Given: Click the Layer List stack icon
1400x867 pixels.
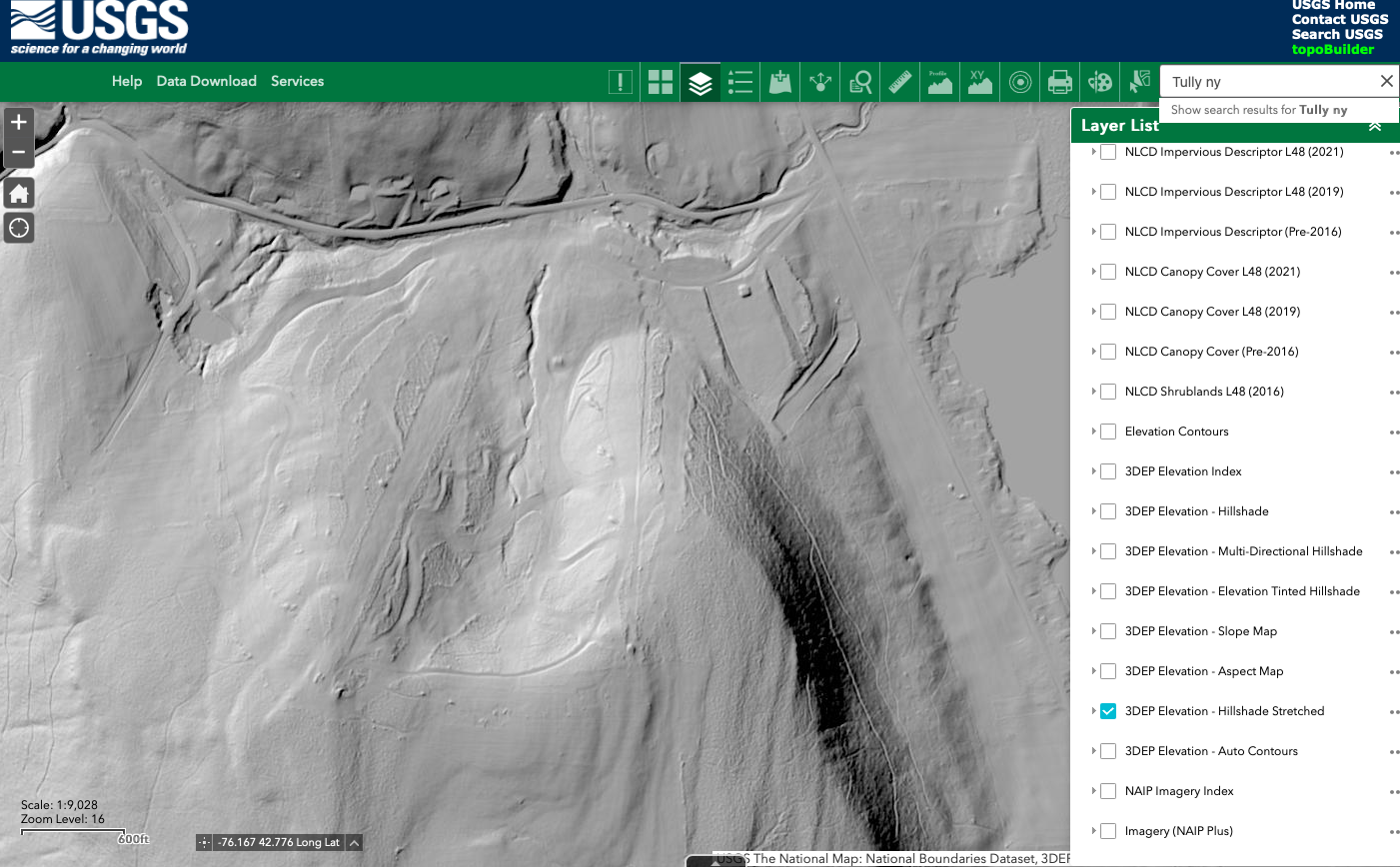Looking at the screenshot, I should pos(700,82).
